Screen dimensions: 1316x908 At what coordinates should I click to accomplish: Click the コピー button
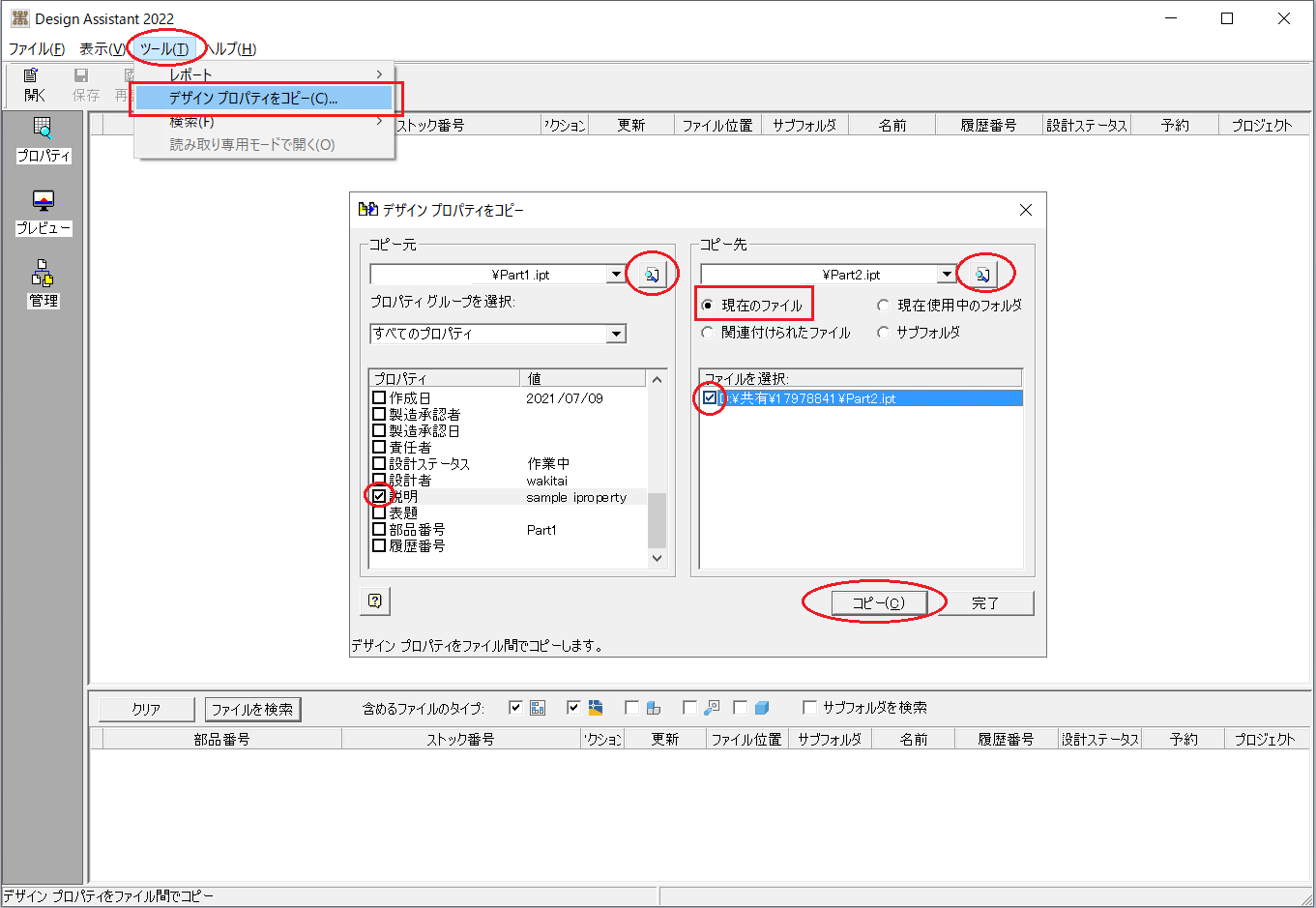click(x=878, y=602)
